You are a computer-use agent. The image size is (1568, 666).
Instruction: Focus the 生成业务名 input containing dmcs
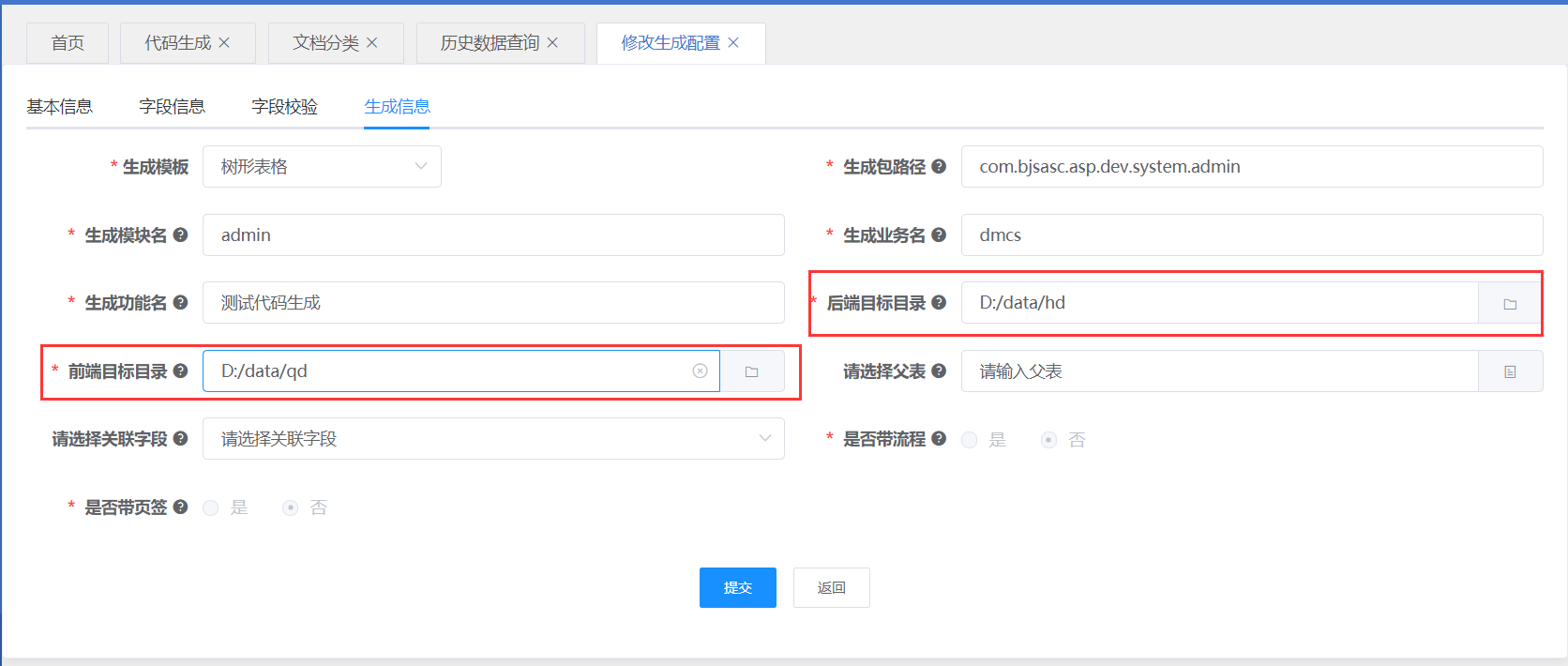click(1252, 235)
